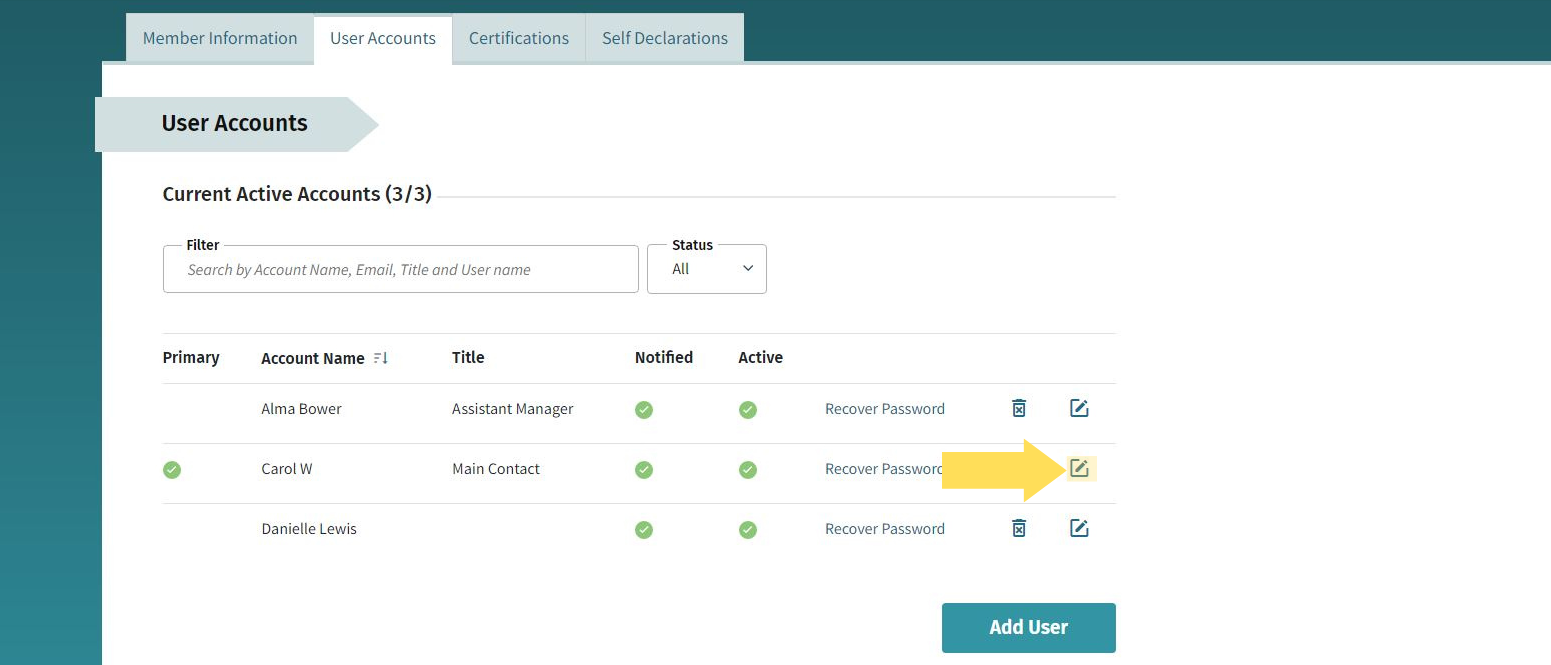
Task: Click the Current Active Accounts (3/3) heading
Action: tap(297, 194)
